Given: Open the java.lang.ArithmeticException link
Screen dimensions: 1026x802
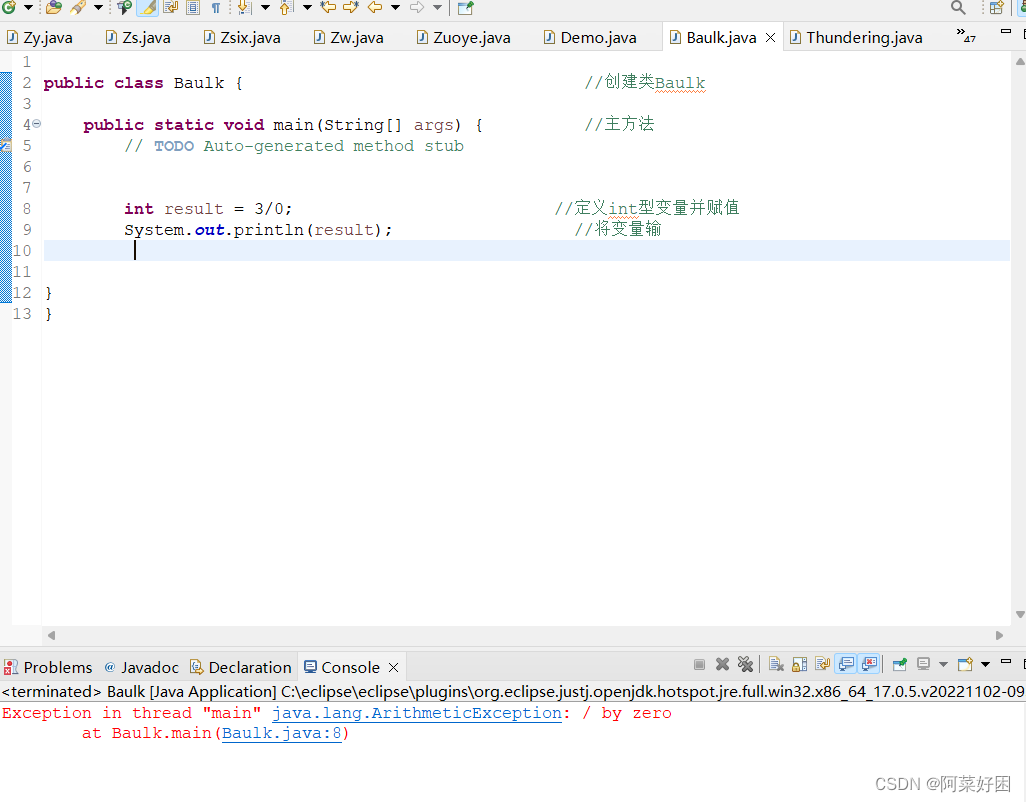Looking at the screenshot, I should pyautogui.click(x=417, y=713).
